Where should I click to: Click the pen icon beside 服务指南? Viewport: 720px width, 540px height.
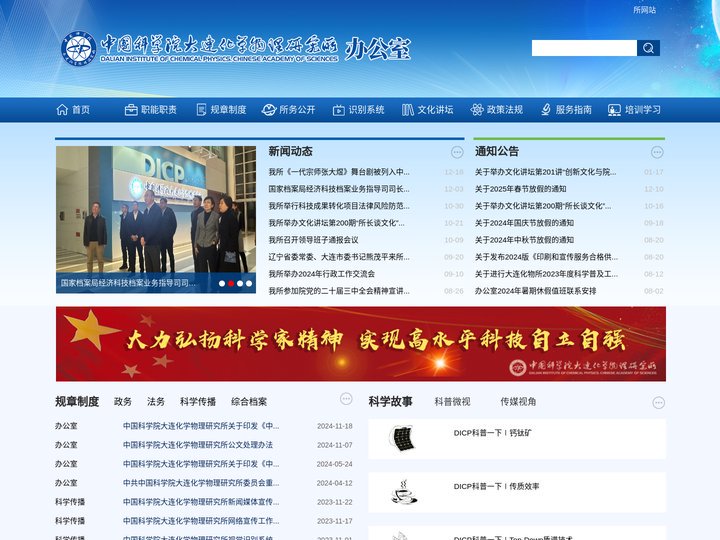[x=546, y=110]
